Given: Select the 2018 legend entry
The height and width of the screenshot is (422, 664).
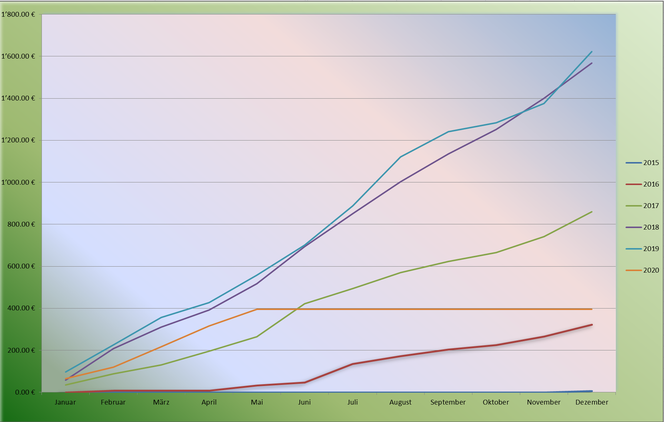Looking at the screenshot, I should click(x=642, y=227).
